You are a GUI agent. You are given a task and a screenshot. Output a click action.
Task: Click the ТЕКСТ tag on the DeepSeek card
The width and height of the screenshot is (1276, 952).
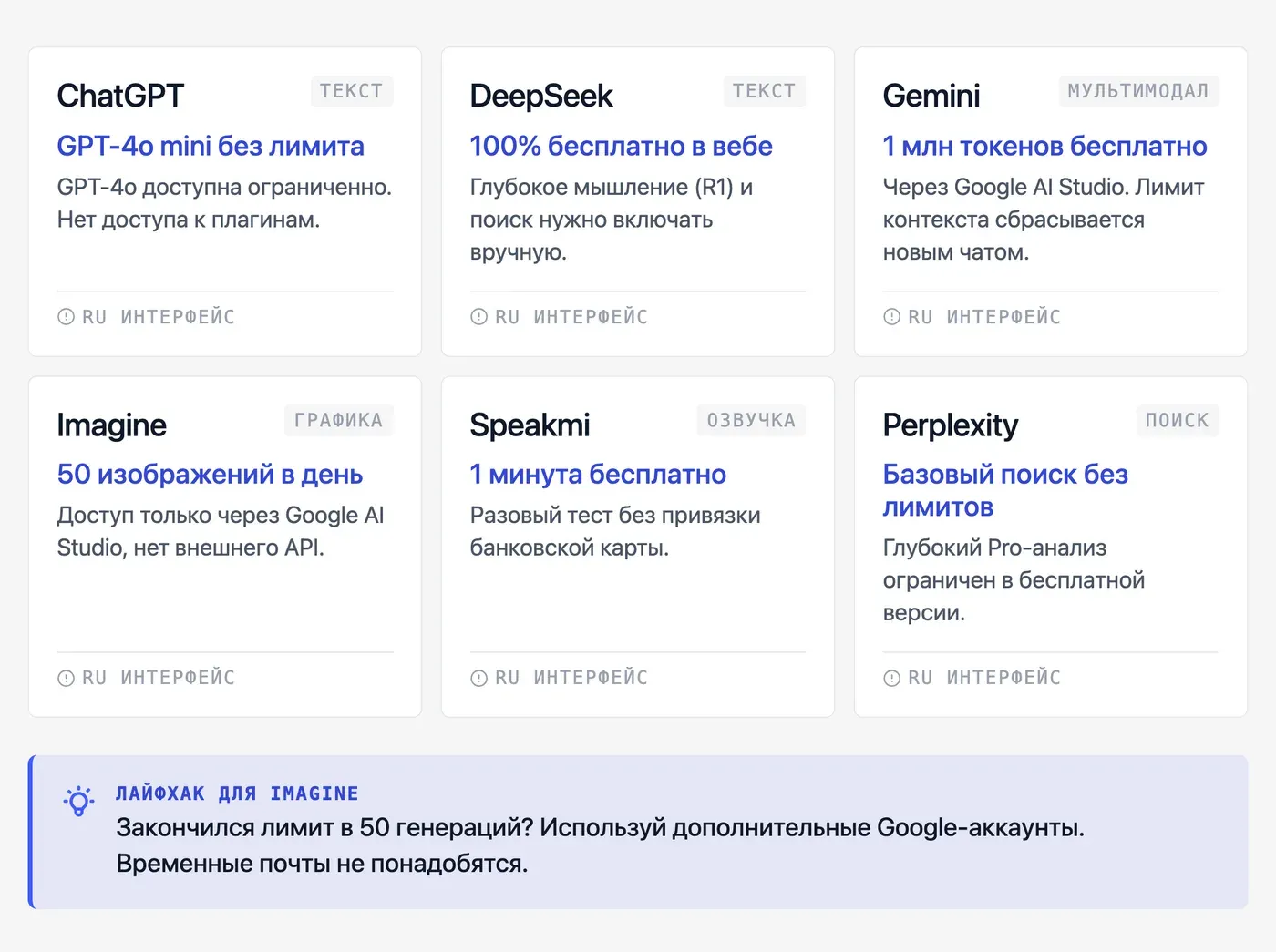point(765,91)
